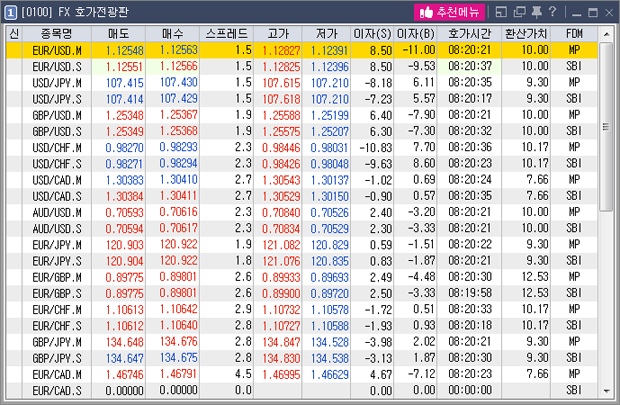Click the 저가 column header
This screenshot has height=405, width=620.
pos(326,34)
